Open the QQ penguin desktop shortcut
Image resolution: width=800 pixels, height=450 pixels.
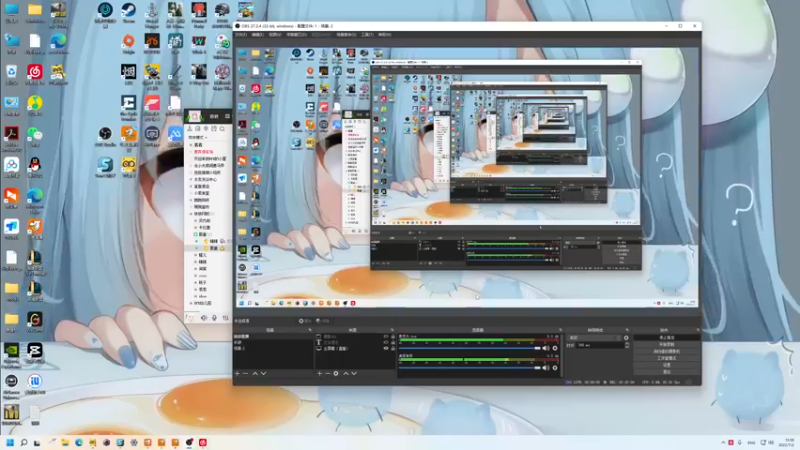click(35, 167)
